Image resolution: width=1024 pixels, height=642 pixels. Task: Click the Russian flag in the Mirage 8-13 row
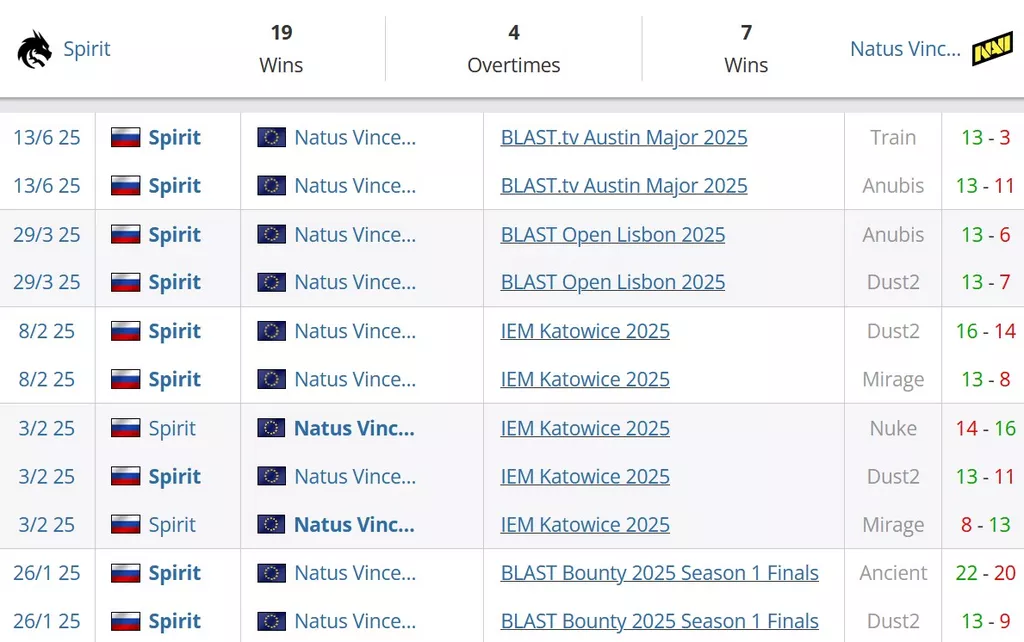point(125,524)
